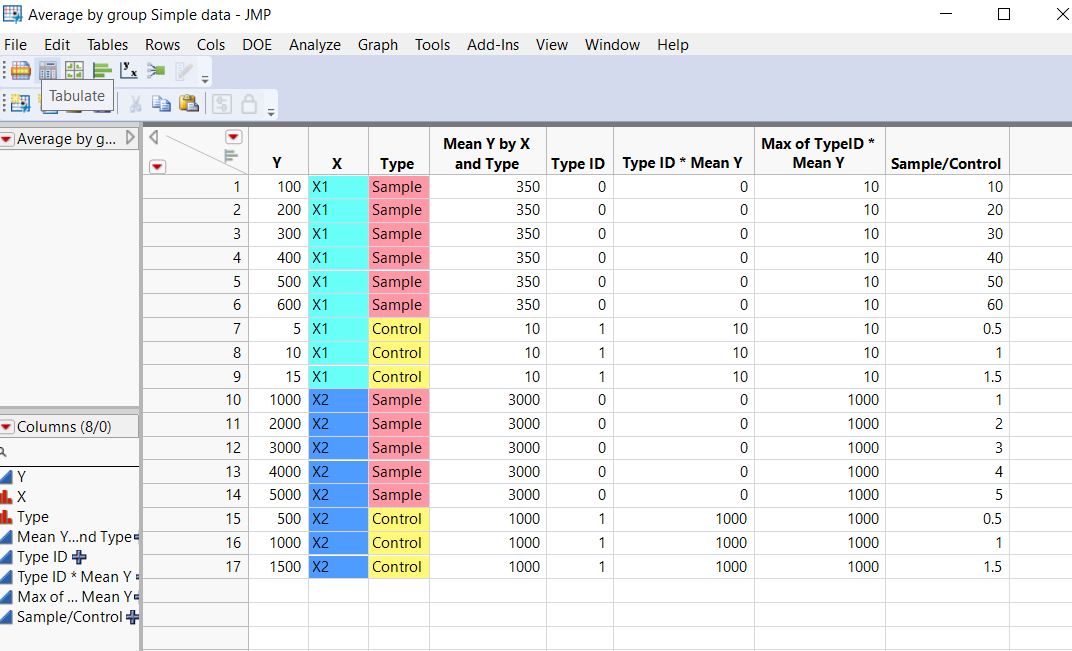Select the Copy icon on the toolbar

click(x=161, y=103)
